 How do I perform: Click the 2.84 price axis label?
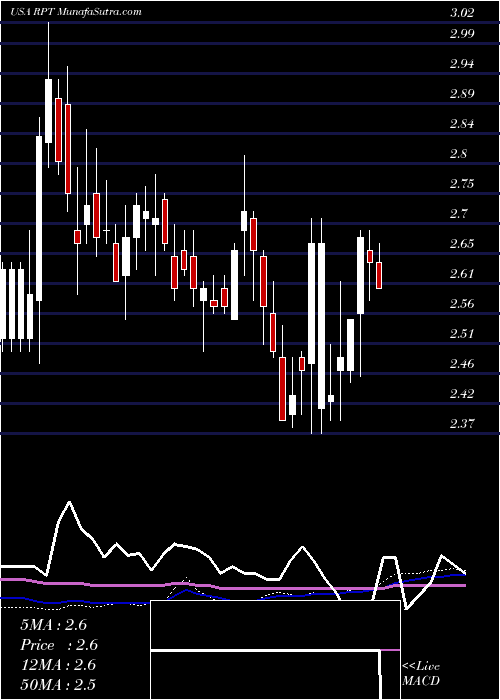click(x=462, y=123)
